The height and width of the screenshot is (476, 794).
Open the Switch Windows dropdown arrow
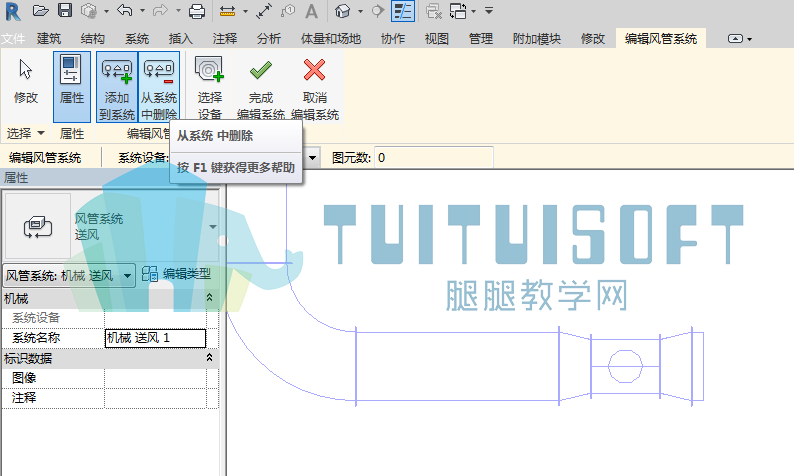coord(473,11)
